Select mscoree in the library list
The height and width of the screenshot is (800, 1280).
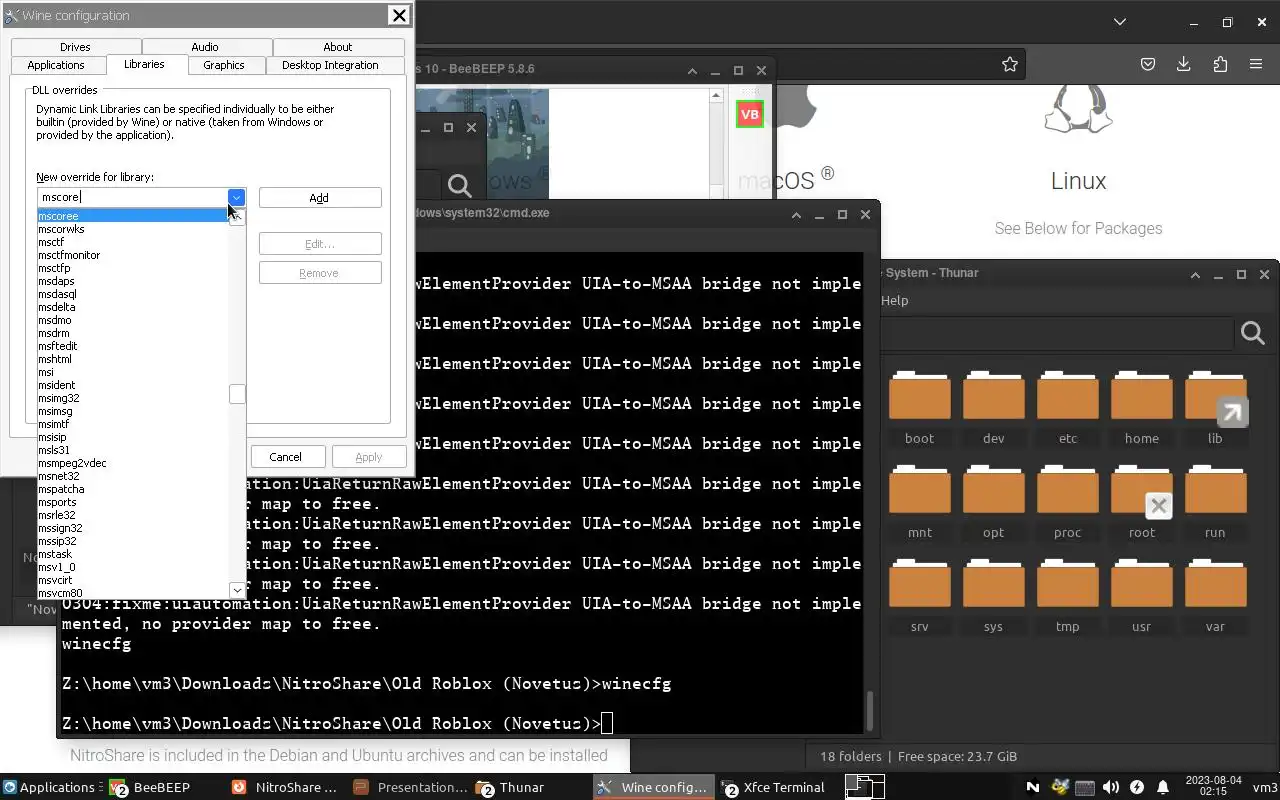[132, 216]
